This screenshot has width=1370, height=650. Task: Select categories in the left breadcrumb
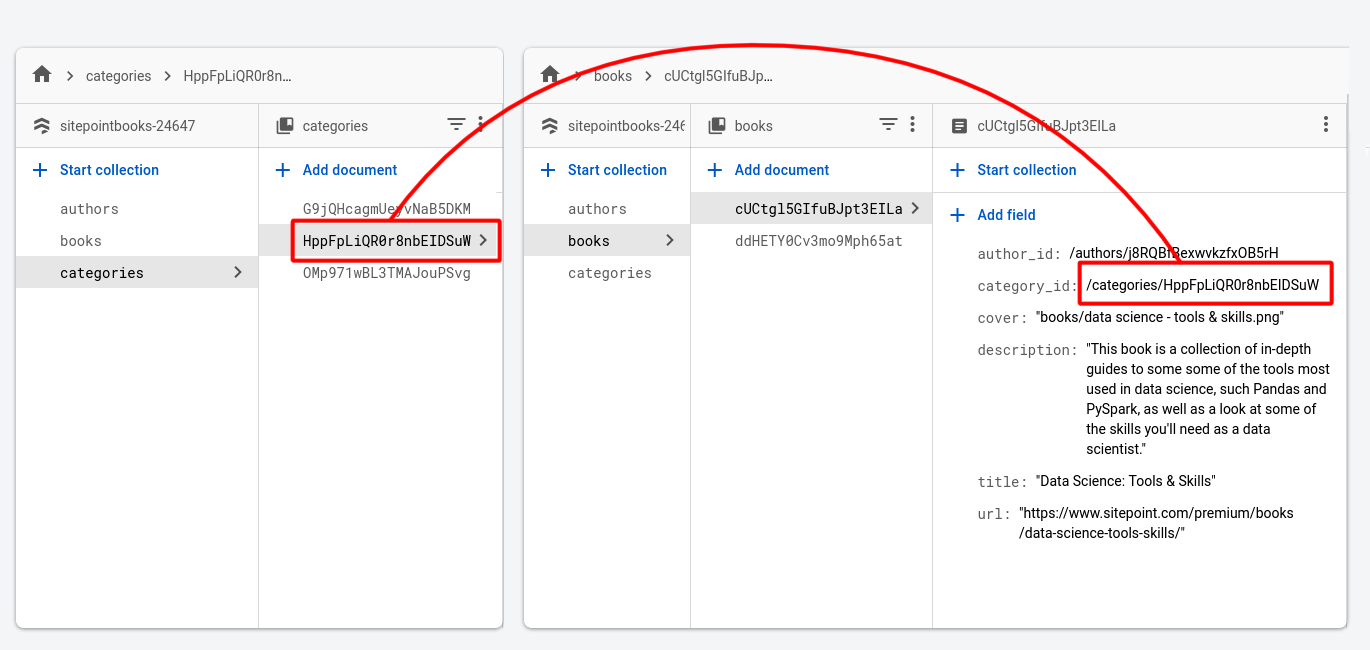(x=118, y=76)
